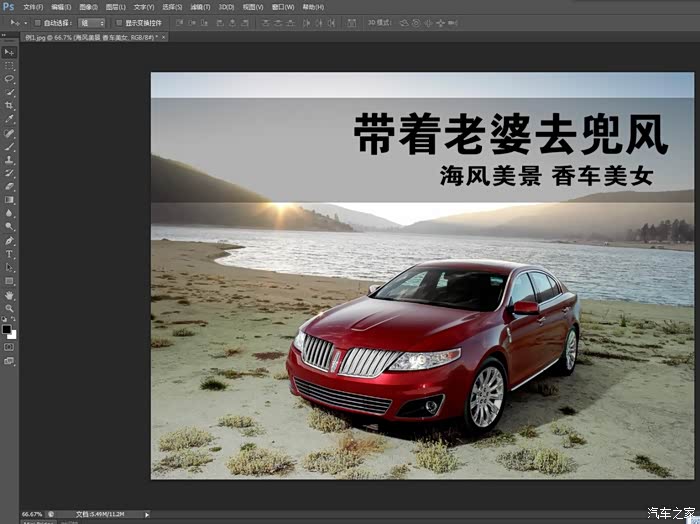This screenshot has width=700, height=524.
Task: Enable the 自动选择 checkbox
Action: [x=38, y=22]
